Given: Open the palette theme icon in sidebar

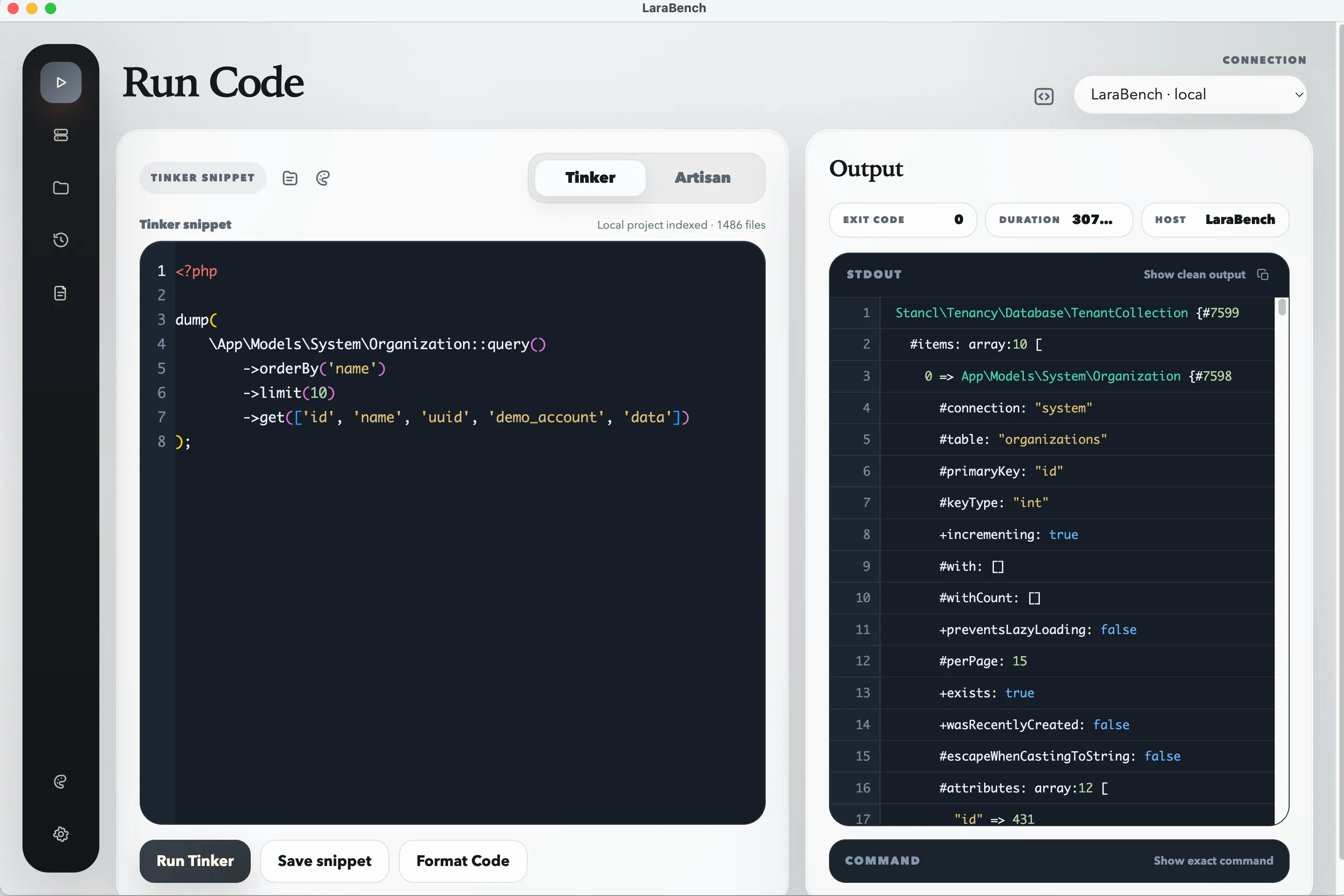Looking at the screenshot, I should [x=60, y=781].
